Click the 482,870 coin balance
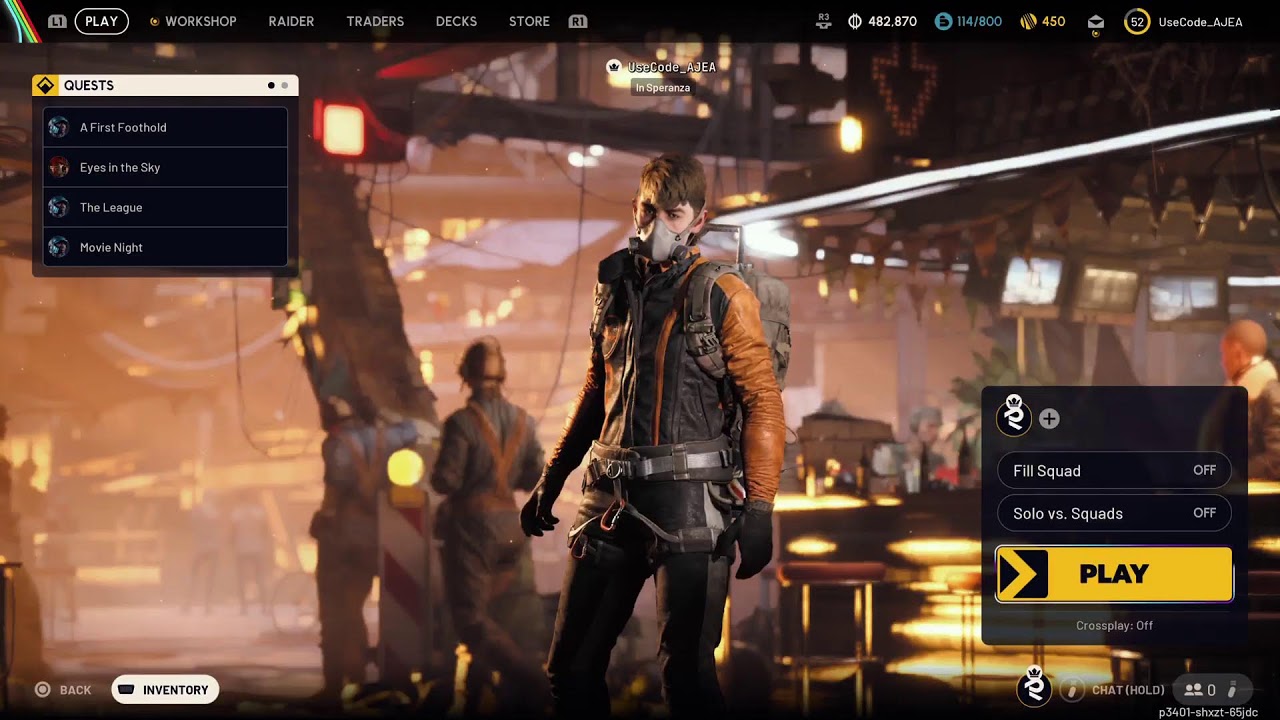The width and height of the screenshot is (1280, 720). 893,21
